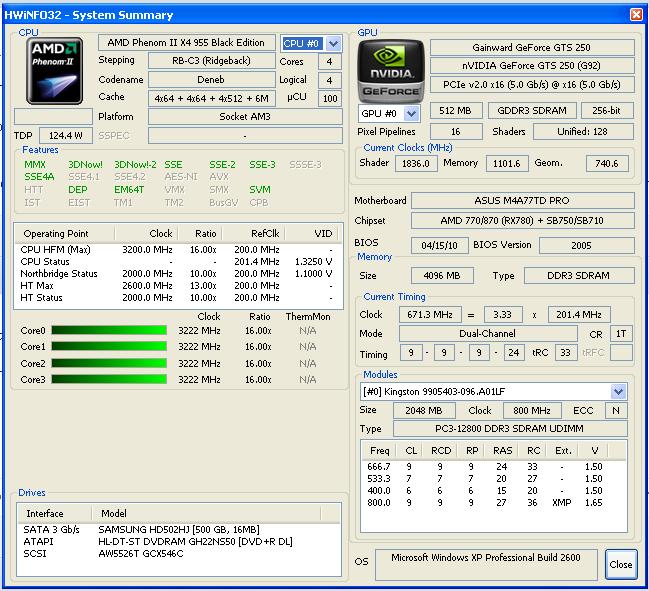Click the VID column header
The height and width of the screenshot is (591, 649).
312,234
